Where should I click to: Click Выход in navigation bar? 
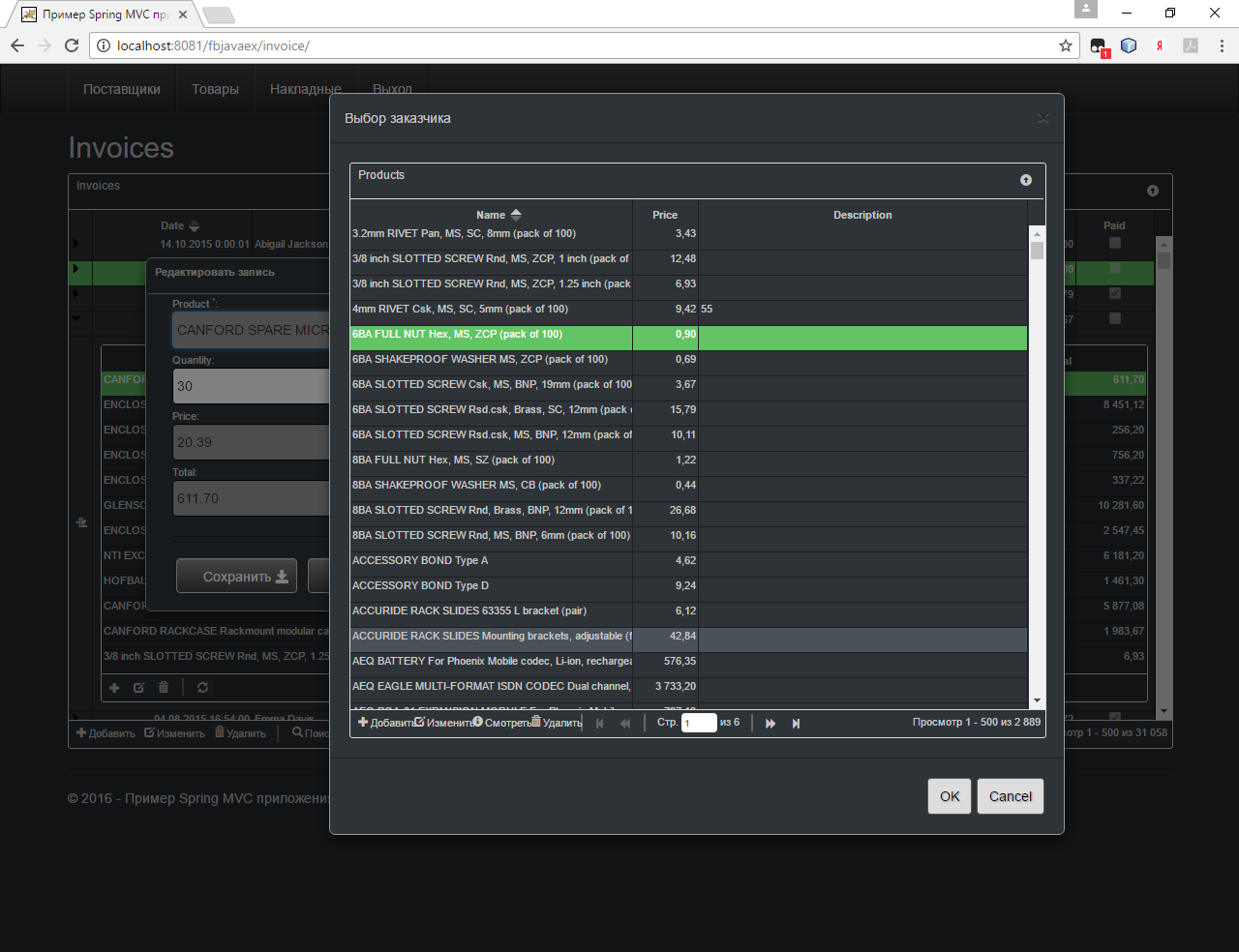tap(392, 89)
